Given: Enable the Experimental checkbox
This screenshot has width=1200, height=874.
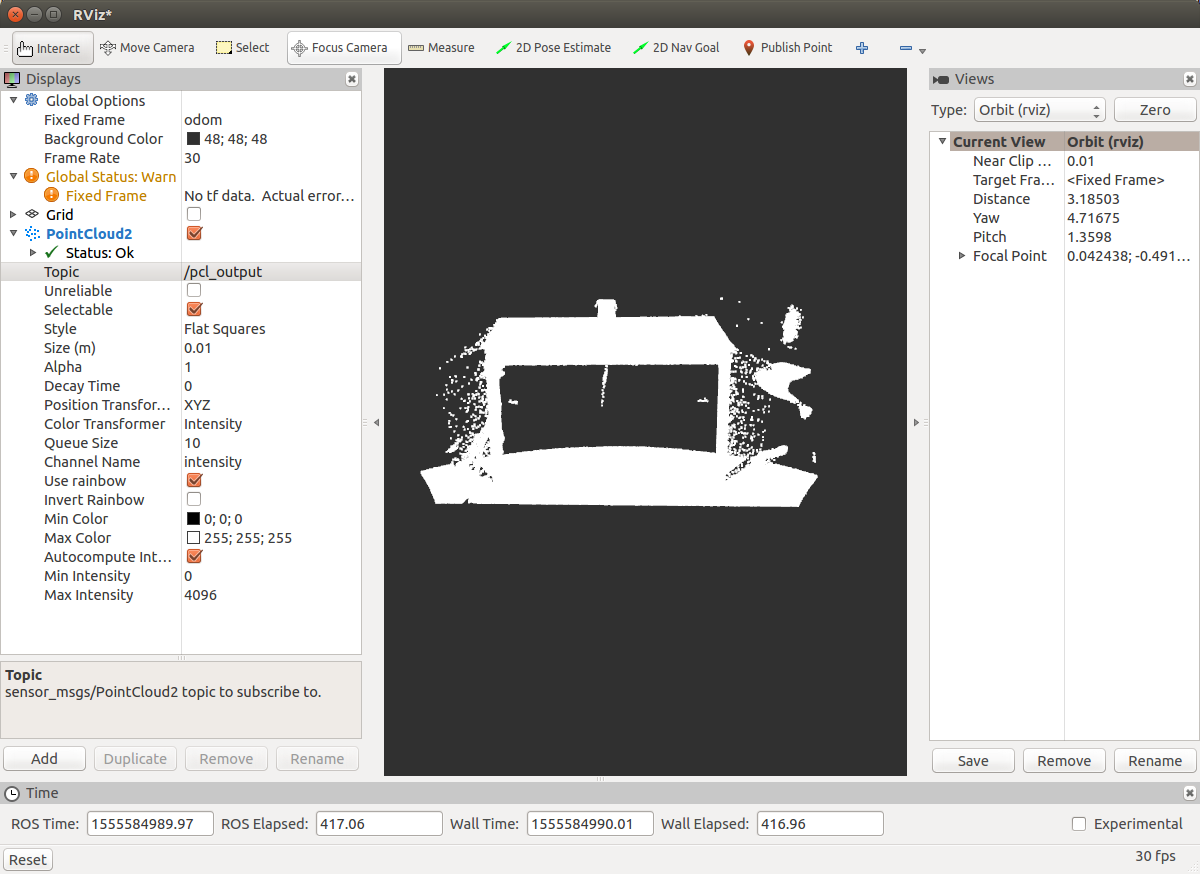Looking at the screenshot, I should coord(1079,824).
